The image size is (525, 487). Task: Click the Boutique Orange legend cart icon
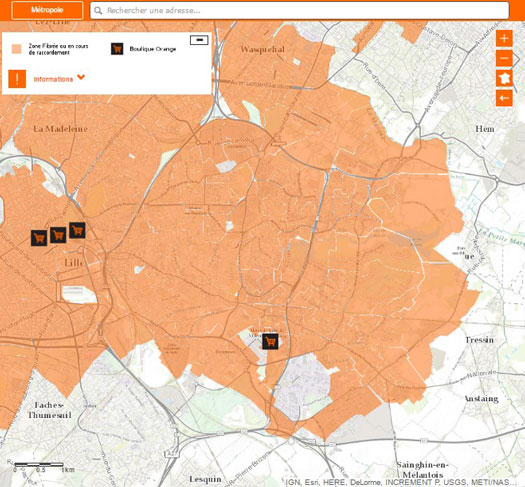(117, 49)
